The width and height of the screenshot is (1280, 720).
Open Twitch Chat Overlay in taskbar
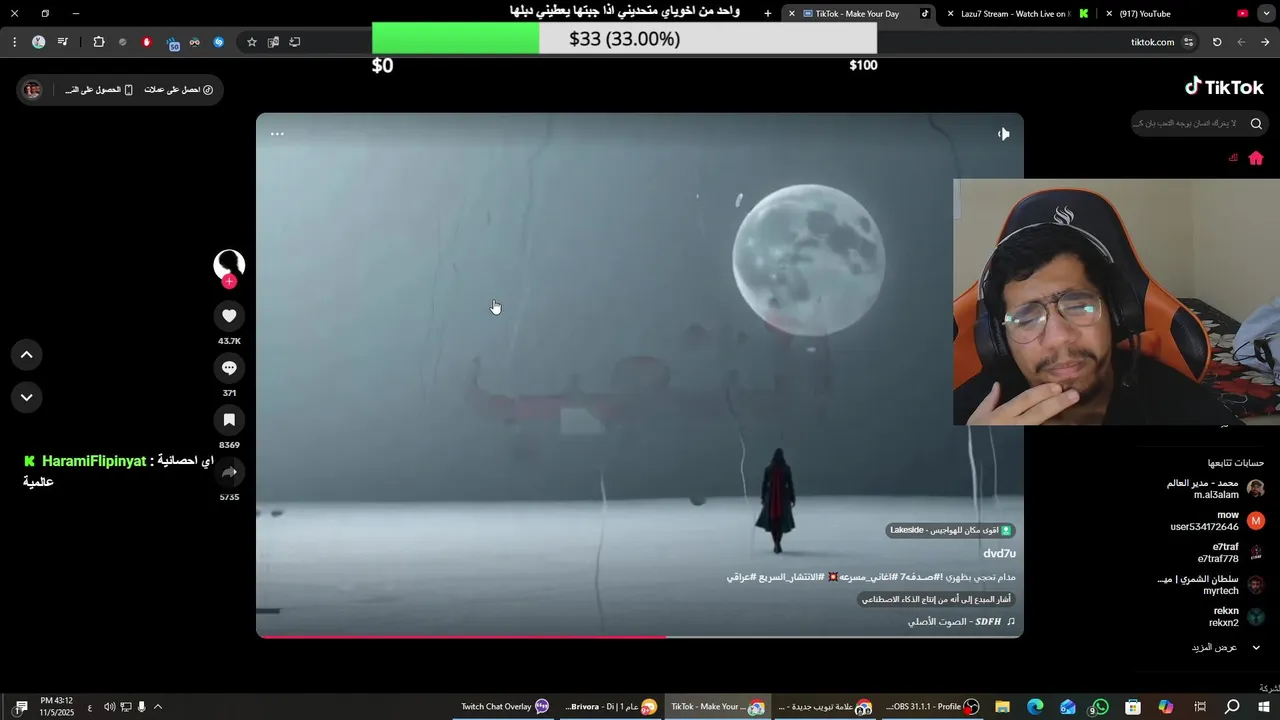[505, 707]
